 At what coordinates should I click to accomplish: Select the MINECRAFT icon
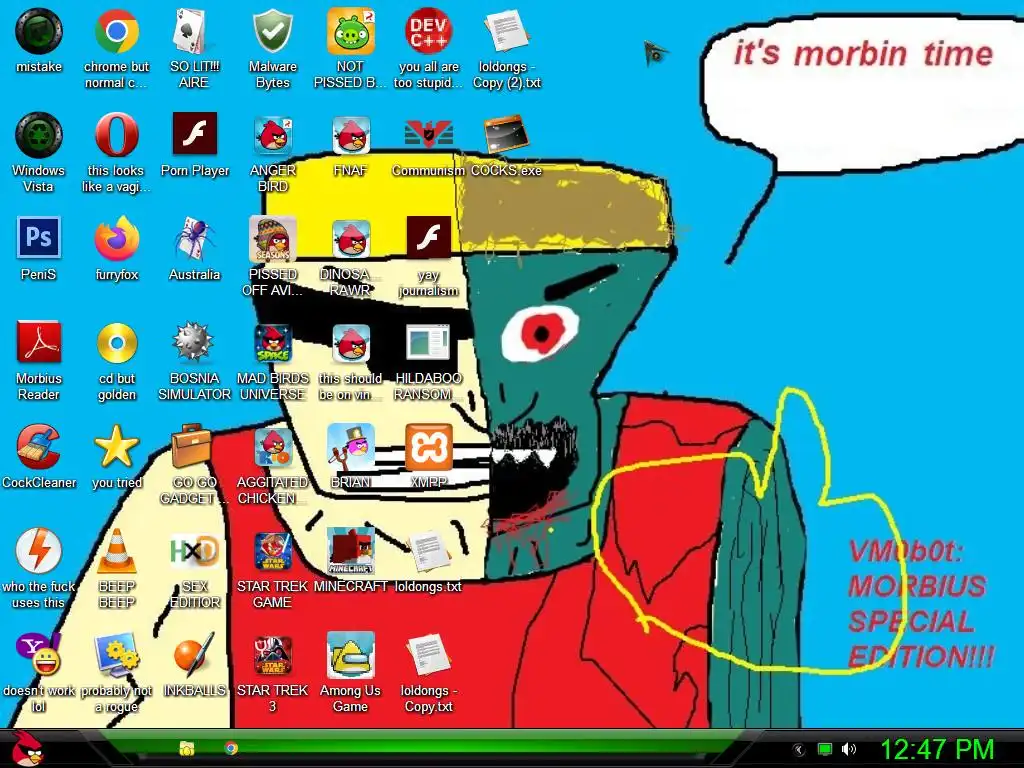[351, 551]
